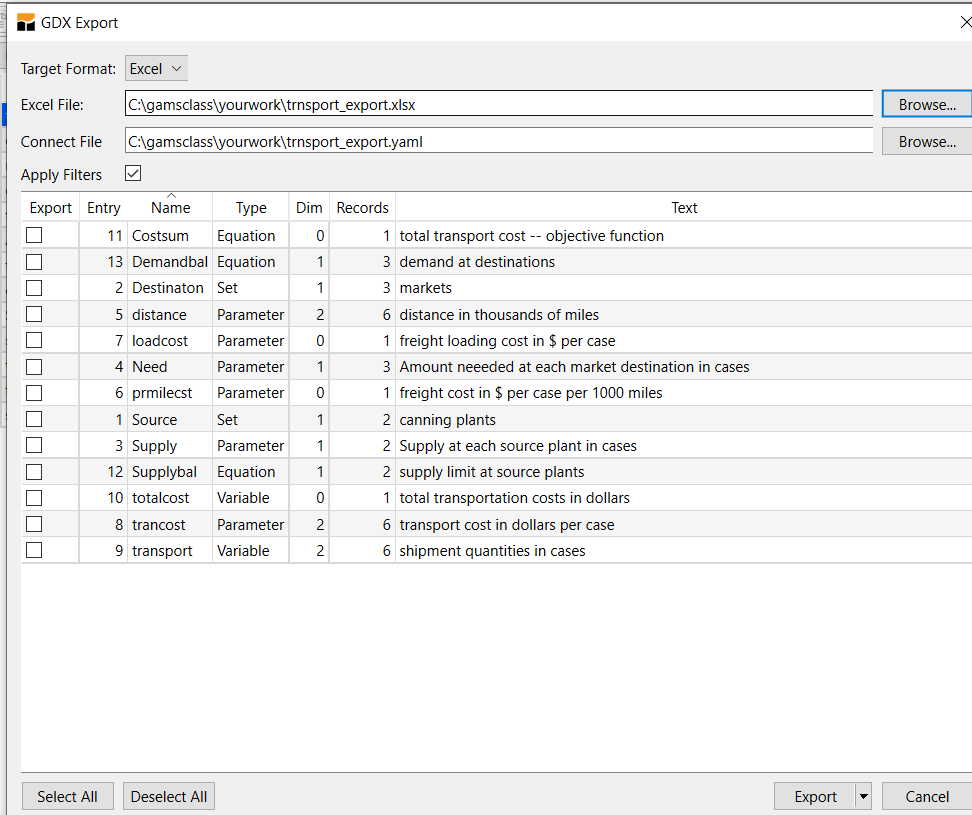Close the GDX Export dialog
Screen dimensions: 972x815
coord(963,22)
